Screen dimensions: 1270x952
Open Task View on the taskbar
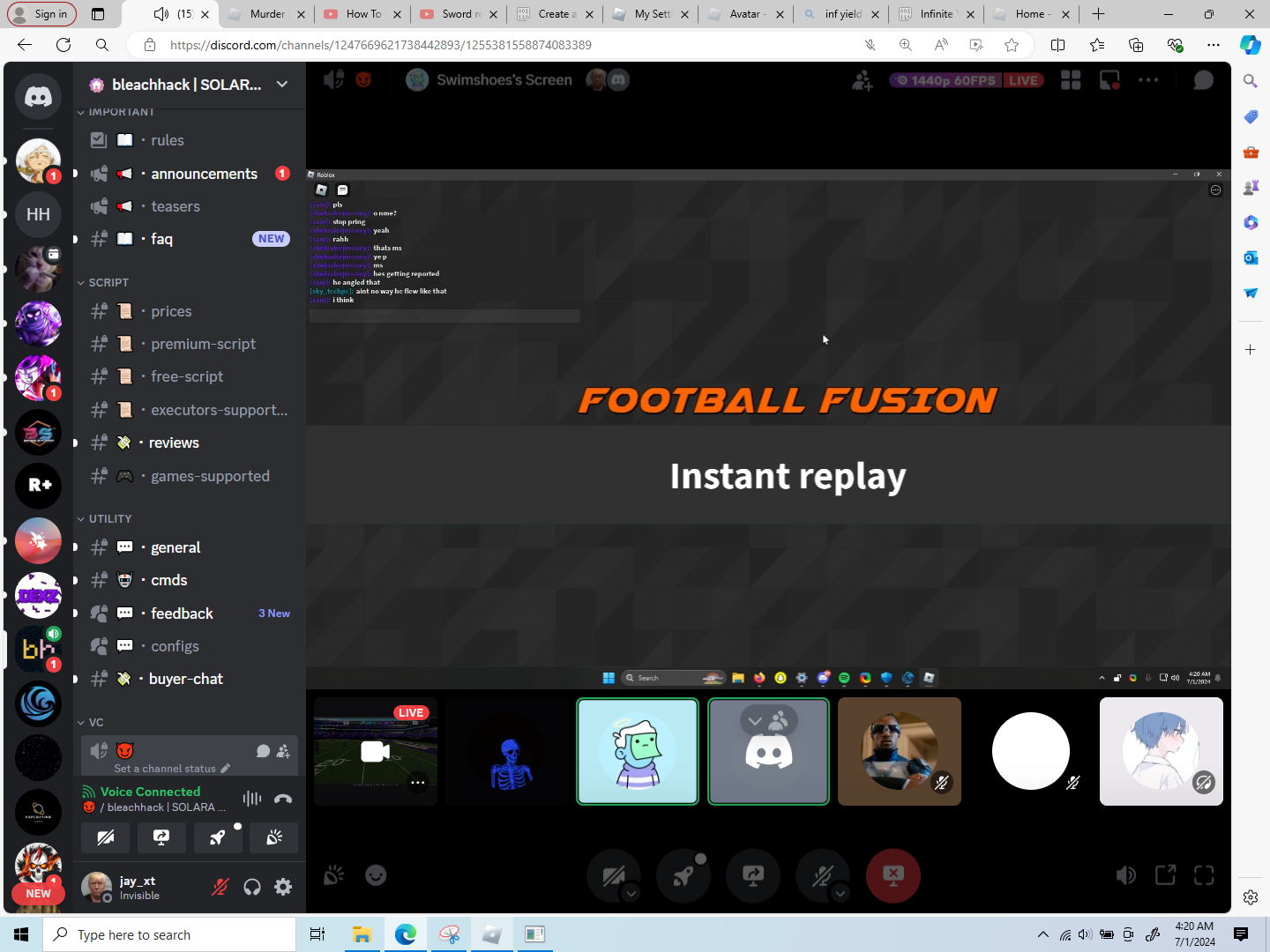pyautogui.click(x=317, y=934)
